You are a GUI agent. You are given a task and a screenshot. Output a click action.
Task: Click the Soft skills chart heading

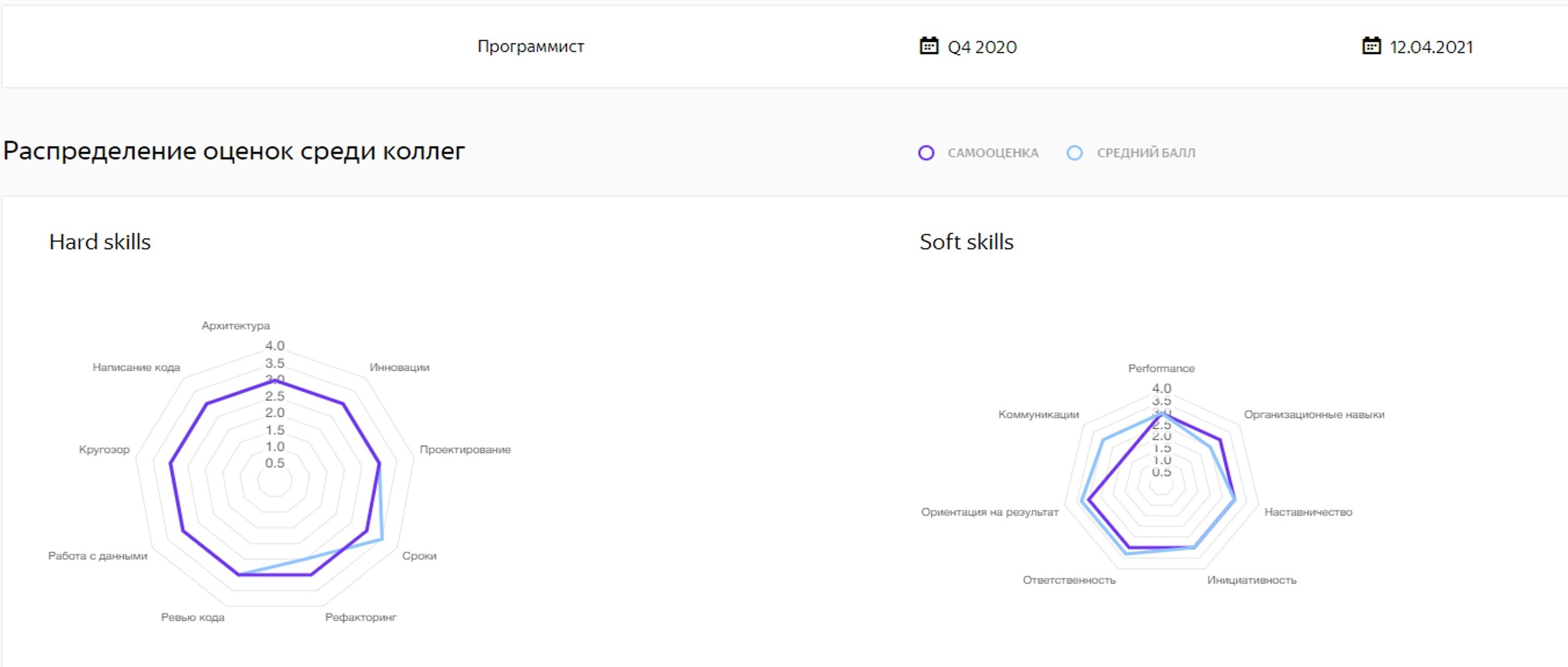pyautogui.click(x=967, y=242)
